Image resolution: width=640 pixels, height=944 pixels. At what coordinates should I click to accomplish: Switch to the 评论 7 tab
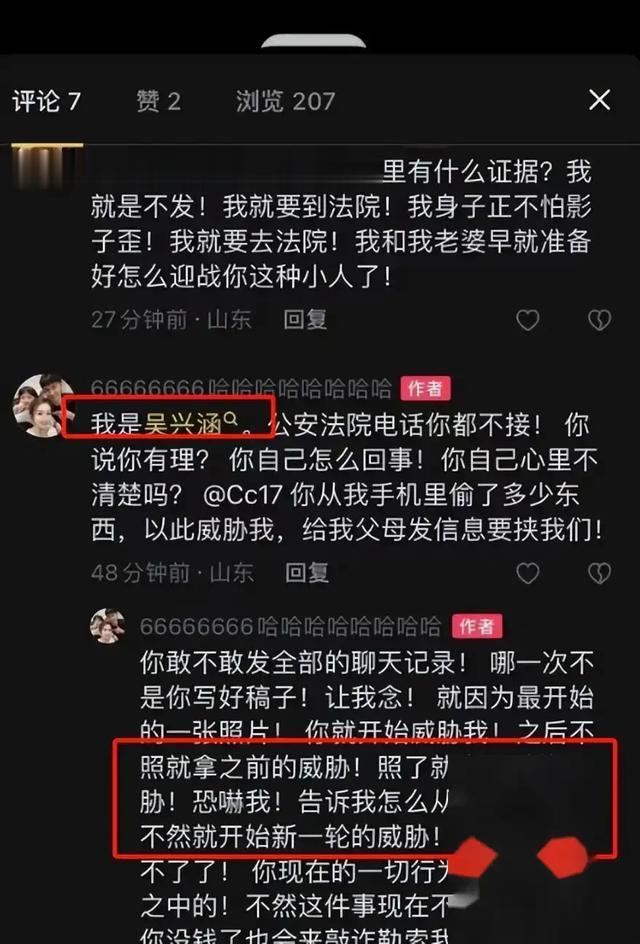tap(46, 101)
